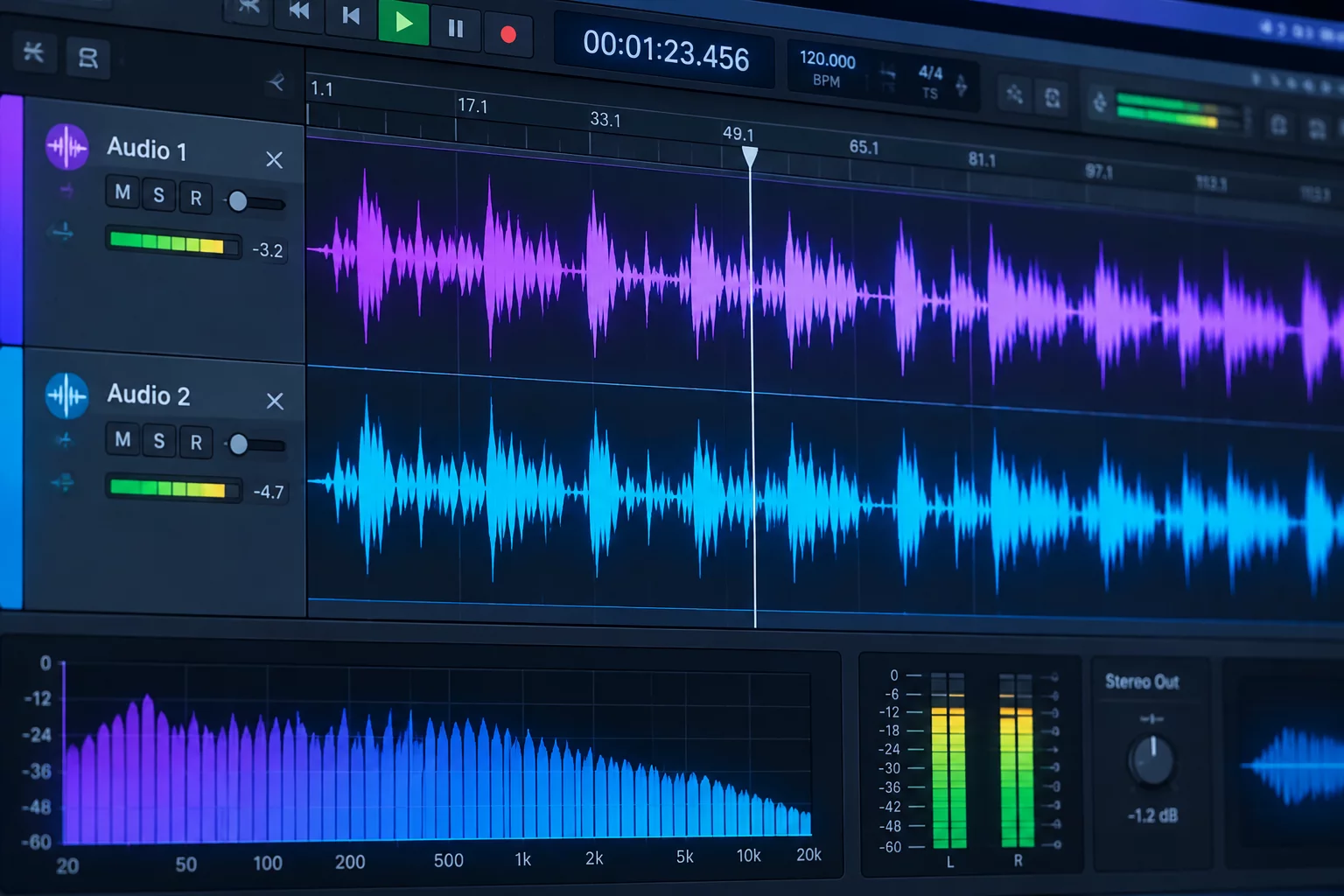Click the Audio 1 level readout -3.2
The width and height of the screenshot is (1344, 896).
pos(268,250)
